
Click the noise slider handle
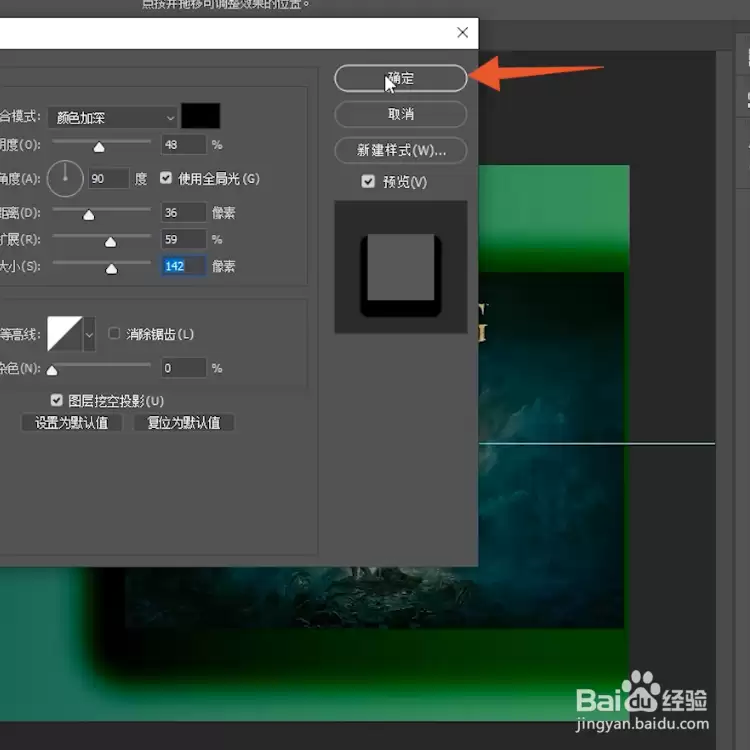click(52, 371)
